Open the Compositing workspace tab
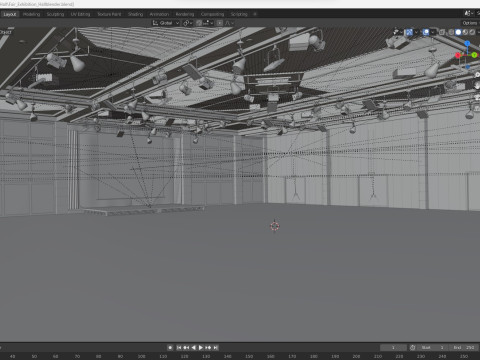 point(212,14)
